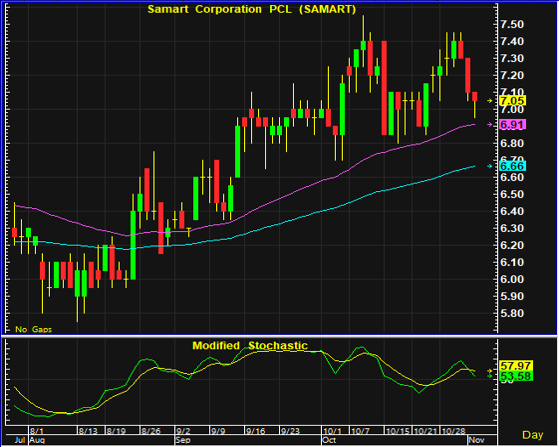
Task: Click the 7.40 price axis label
Action: point(512,41)
